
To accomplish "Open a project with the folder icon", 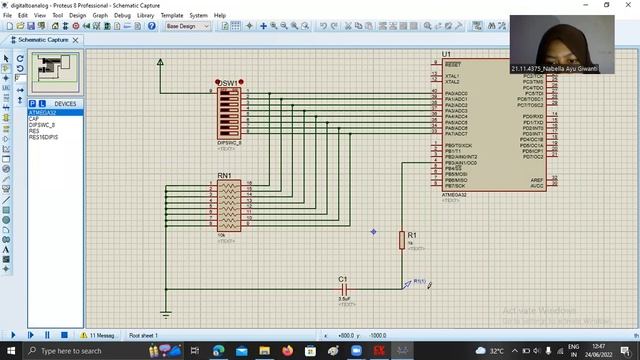I will [20, 26].
